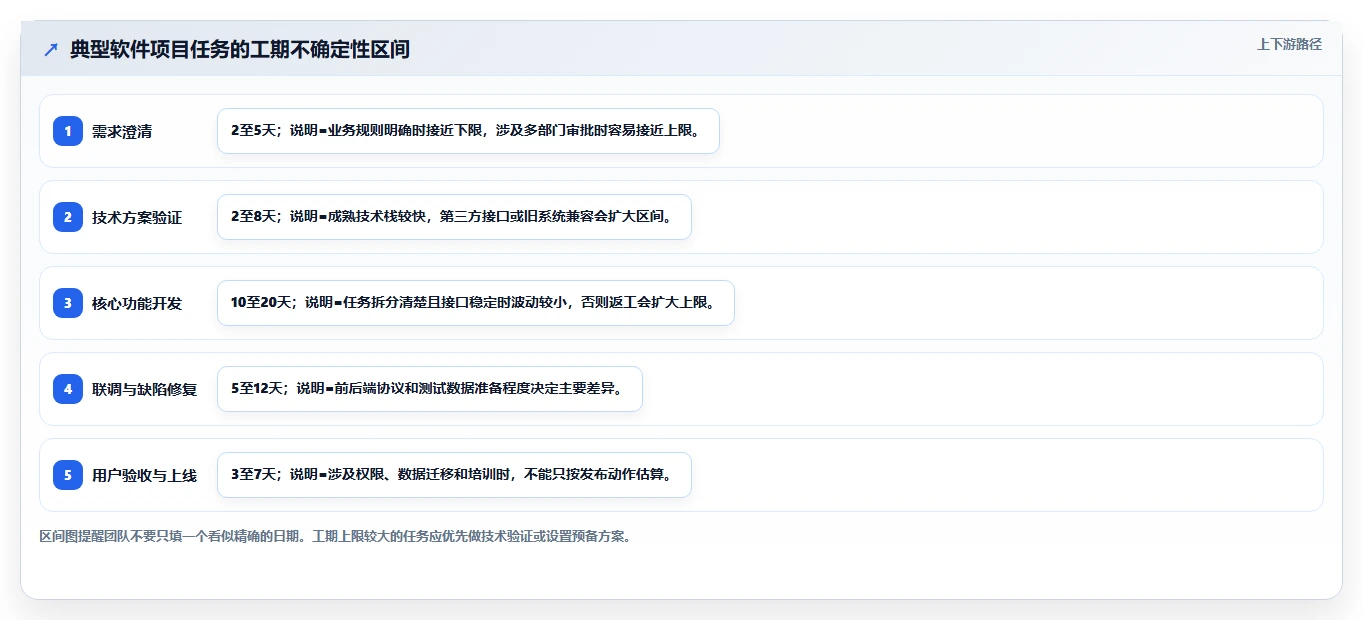Click the 2至8天 description box
This screenshot has width=1363, height=620.
click(454, 217)
